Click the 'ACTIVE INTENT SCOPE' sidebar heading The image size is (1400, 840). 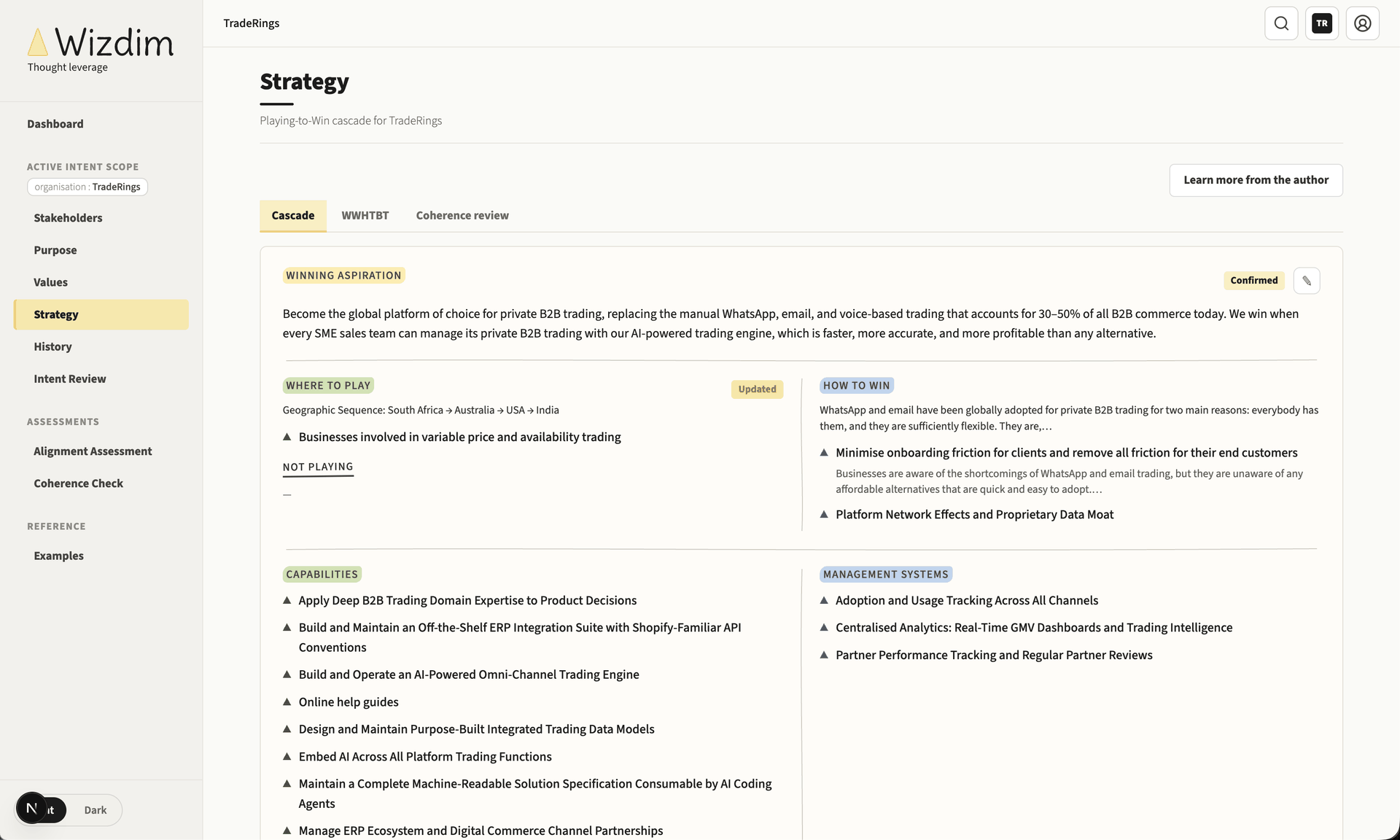[x=82, y=167]
